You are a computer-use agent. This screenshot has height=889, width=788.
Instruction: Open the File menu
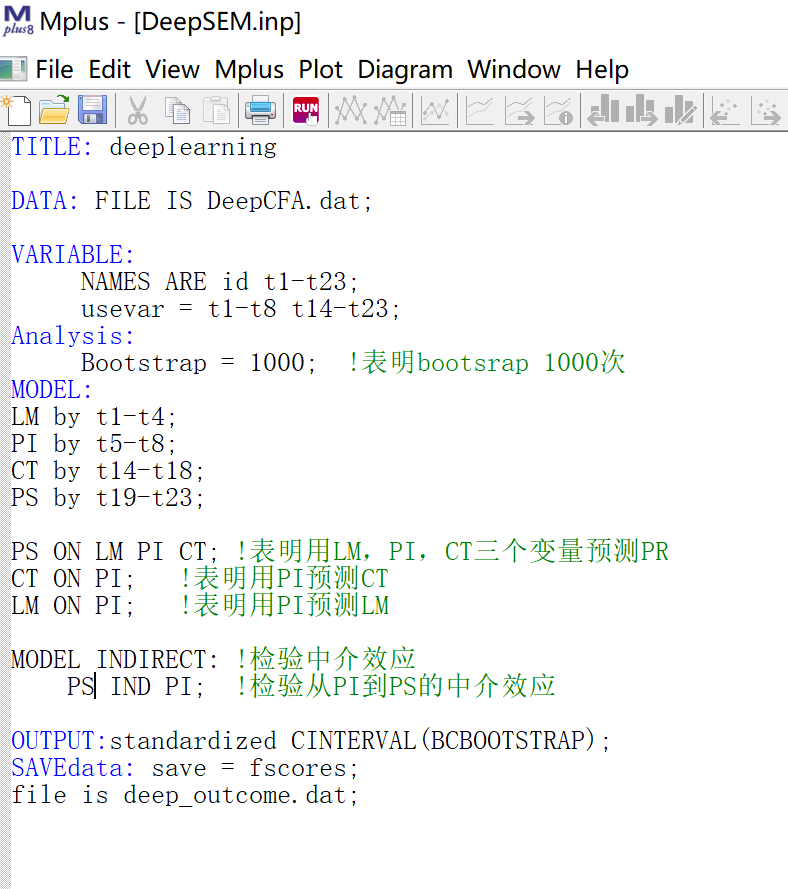click(x=54, y=70)
